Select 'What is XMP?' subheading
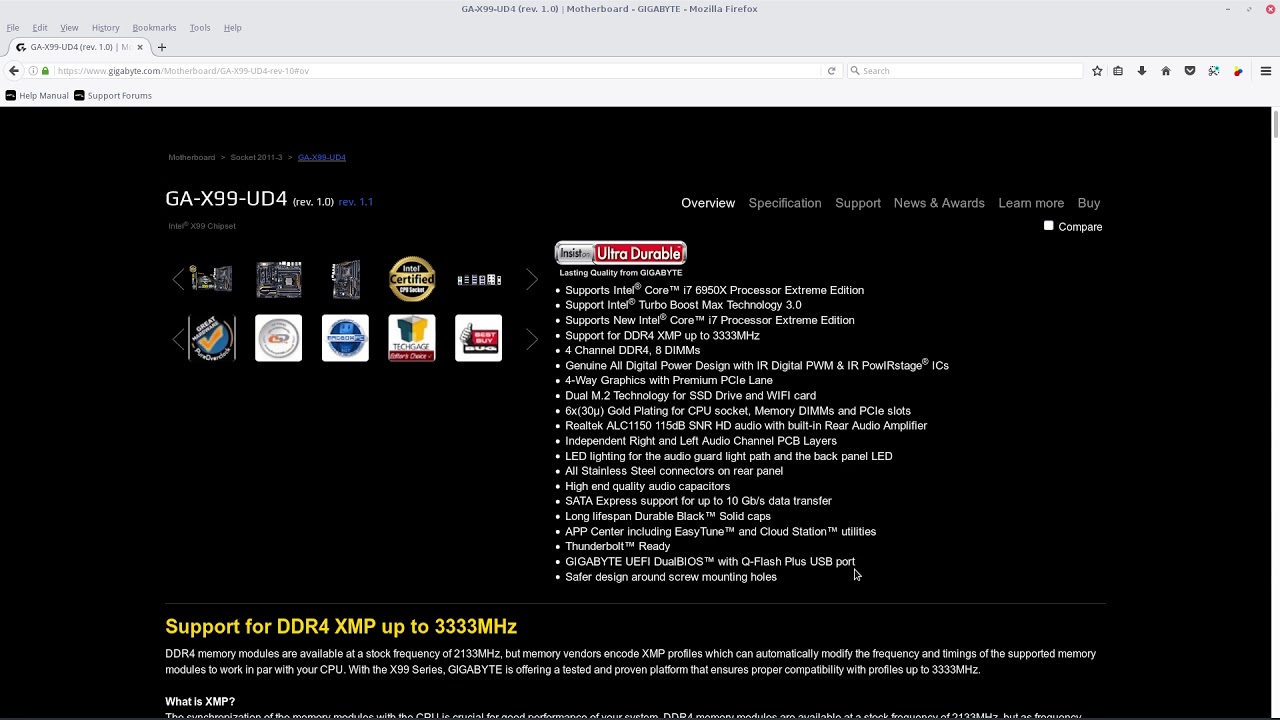 pyautogui.click(x=200, y=702)
